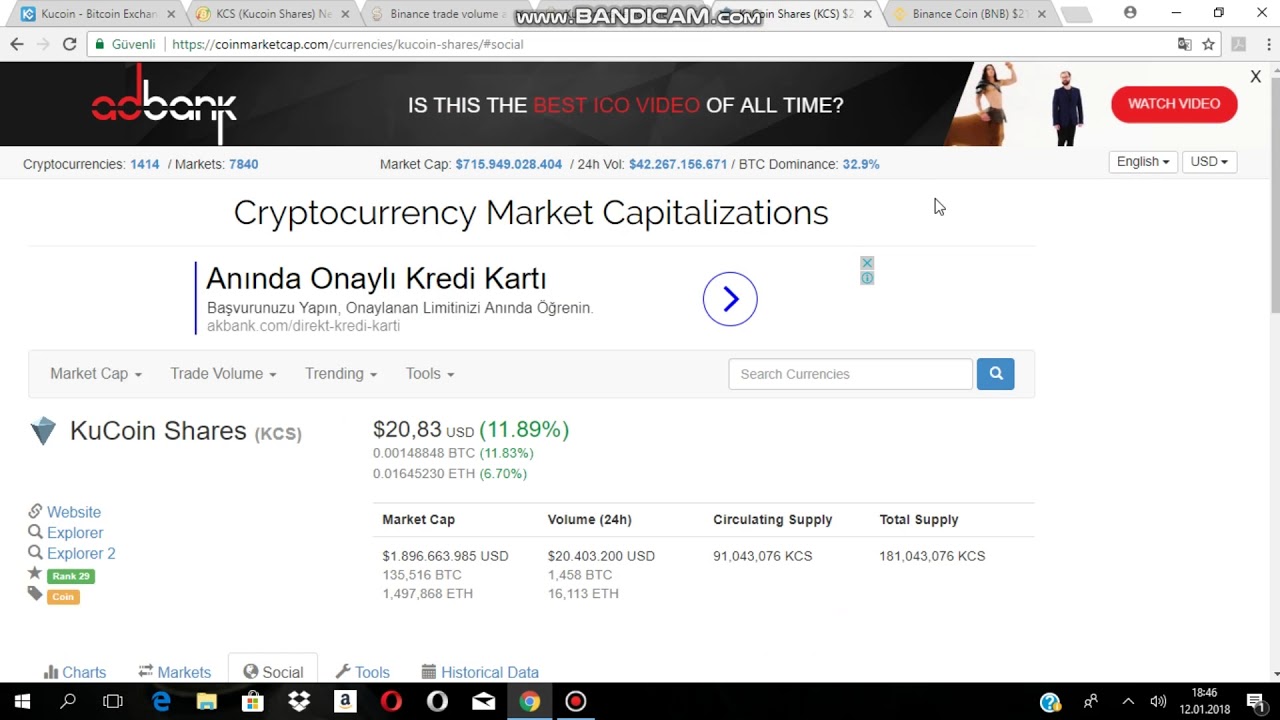The image size is (1280, 720).
Task: Launch Microsoft Edge from taskbar
Action: 161,701
